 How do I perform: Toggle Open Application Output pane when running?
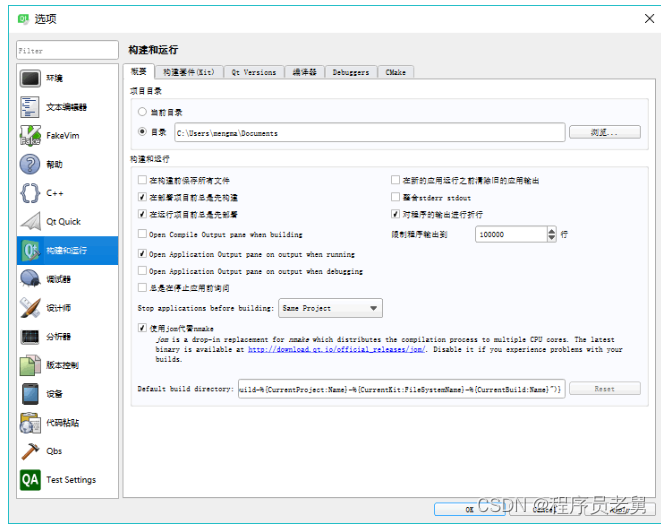click(x=142, y=253)
